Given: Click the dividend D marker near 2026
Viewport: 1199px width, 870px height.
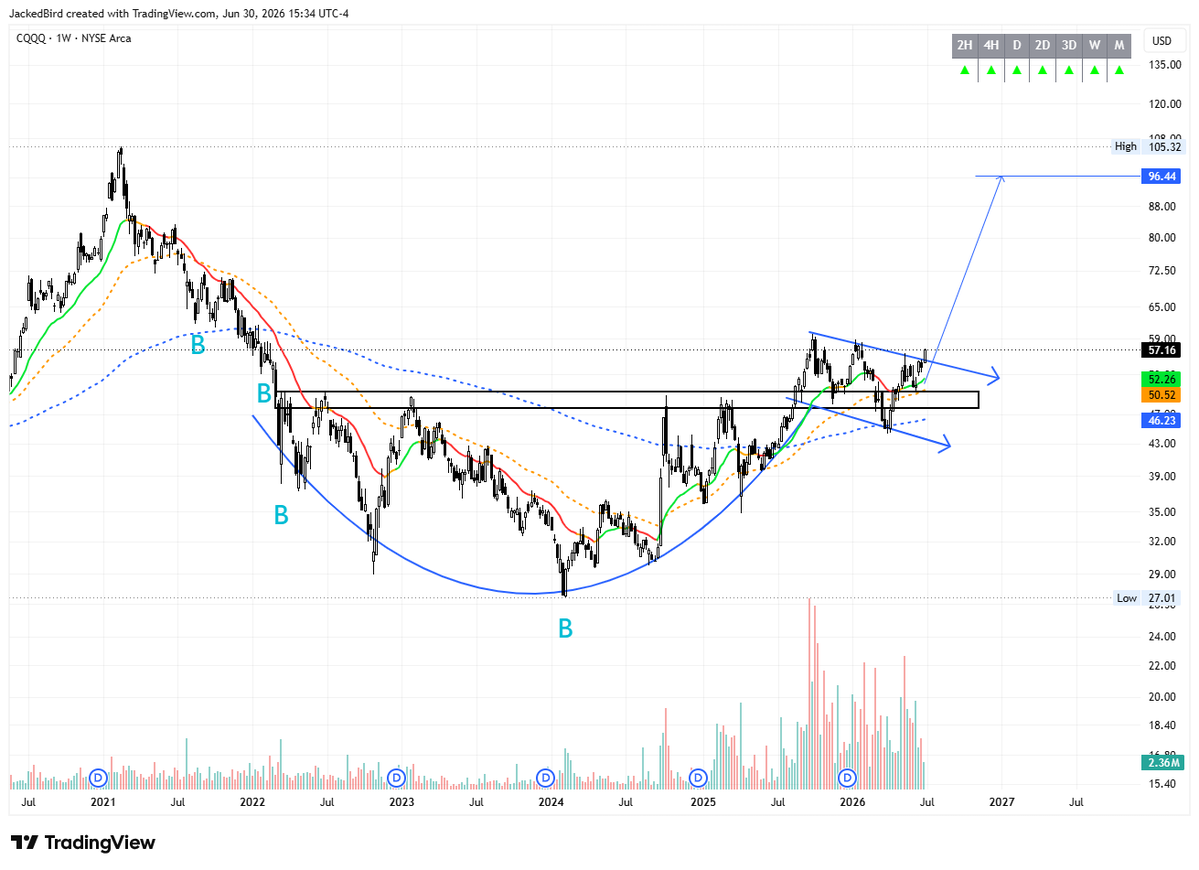Looking at the screenshot, I should (x=847, y=778).
